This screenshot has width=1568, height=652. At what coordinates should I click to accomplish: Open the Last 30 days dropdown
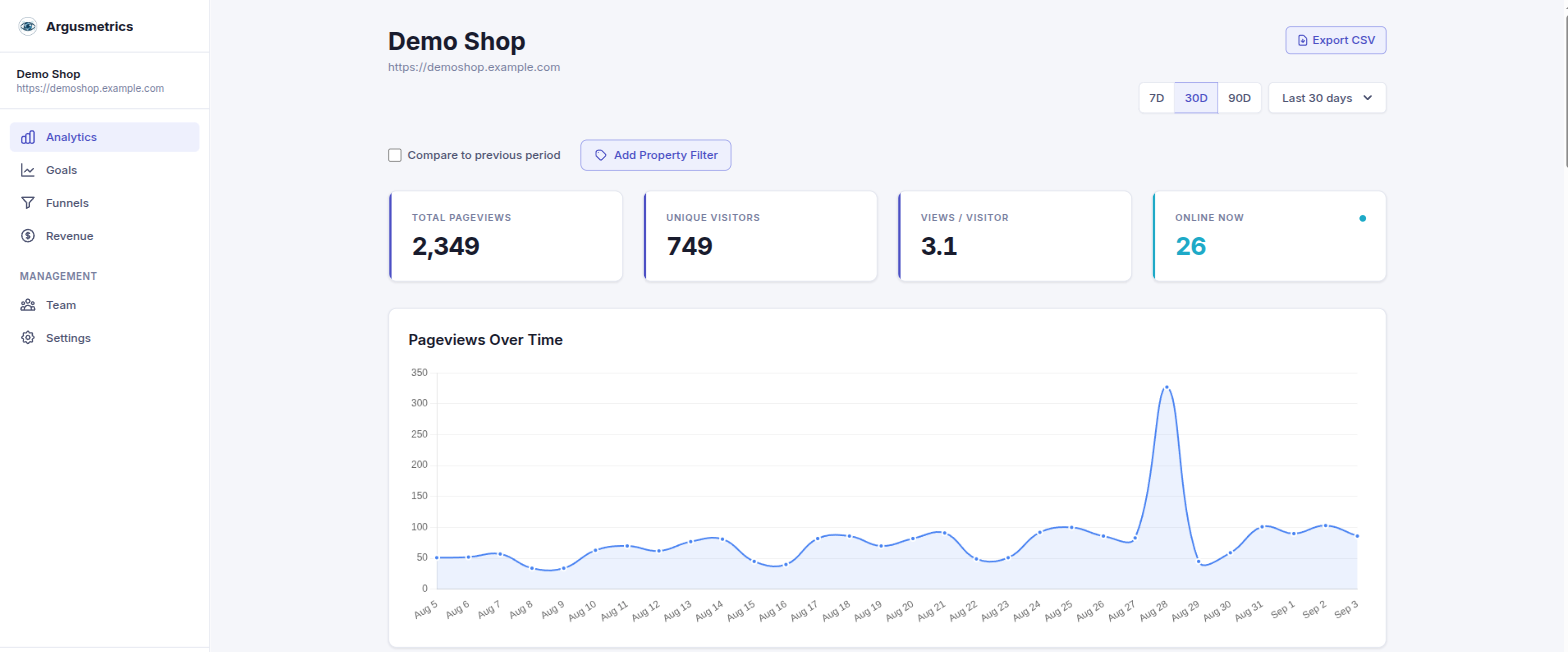pyautogui.click(x=1327, y=98)
